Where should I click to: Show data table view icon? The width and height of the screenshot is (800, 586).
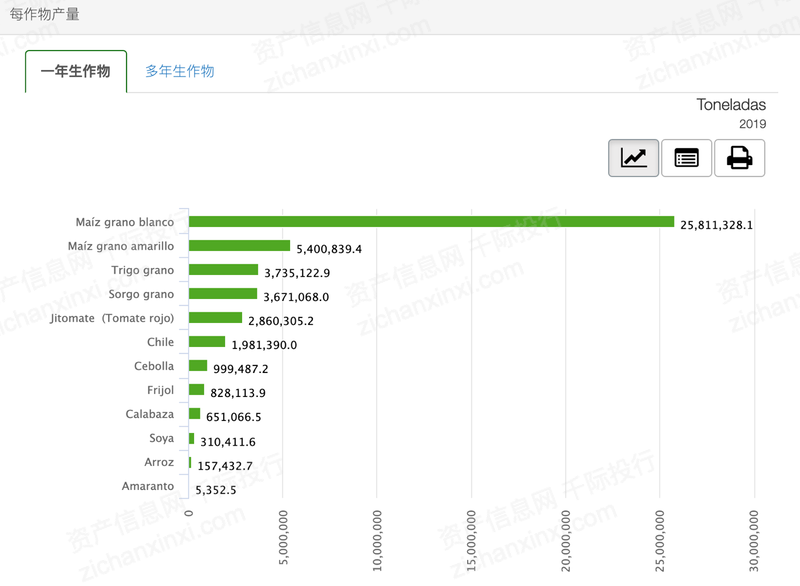(686, 158)
